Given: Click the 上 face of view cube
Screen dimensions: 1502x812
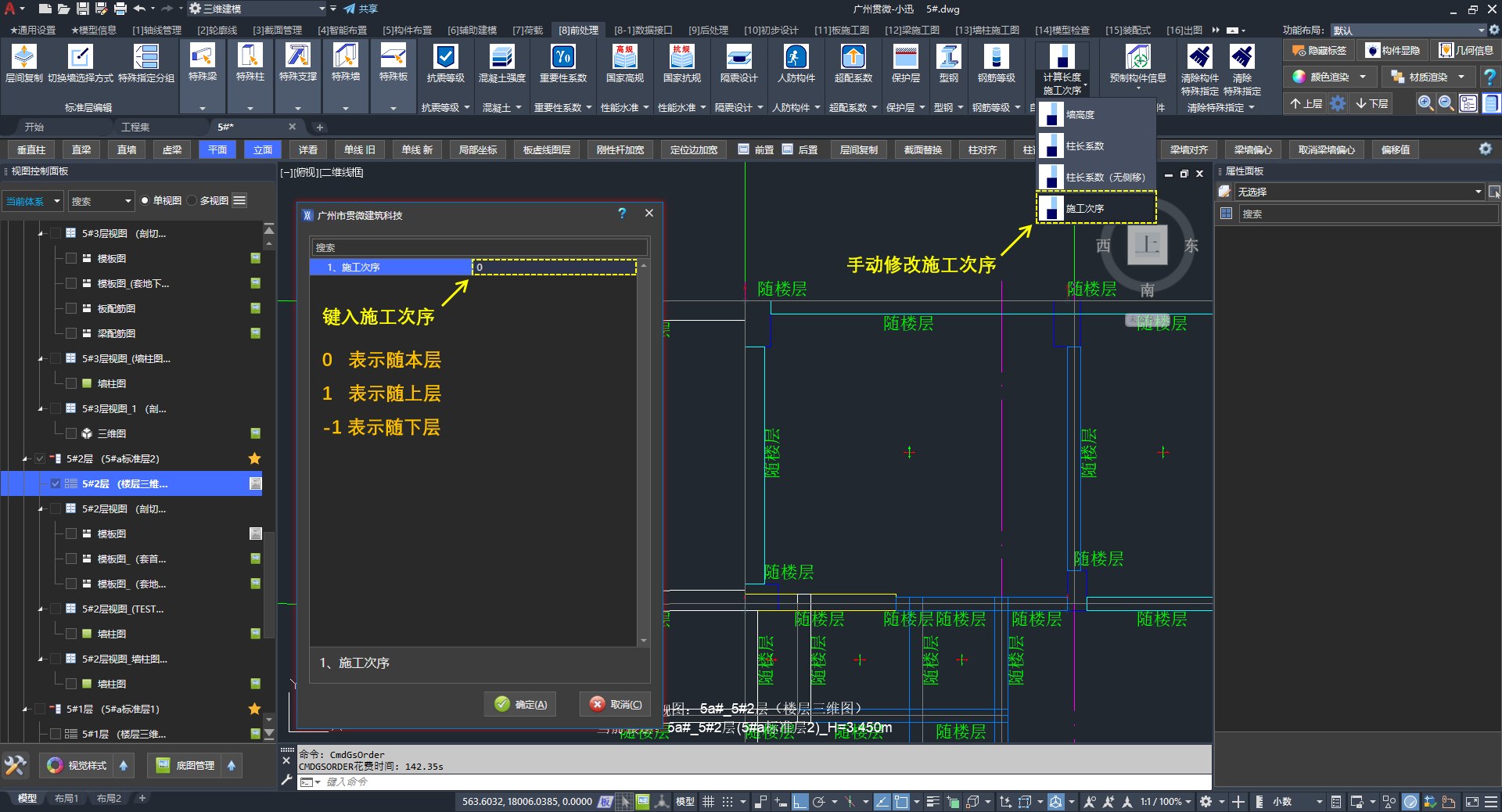Looking at the screenshot, I should pyautogui.click(x=1148, y=245).
